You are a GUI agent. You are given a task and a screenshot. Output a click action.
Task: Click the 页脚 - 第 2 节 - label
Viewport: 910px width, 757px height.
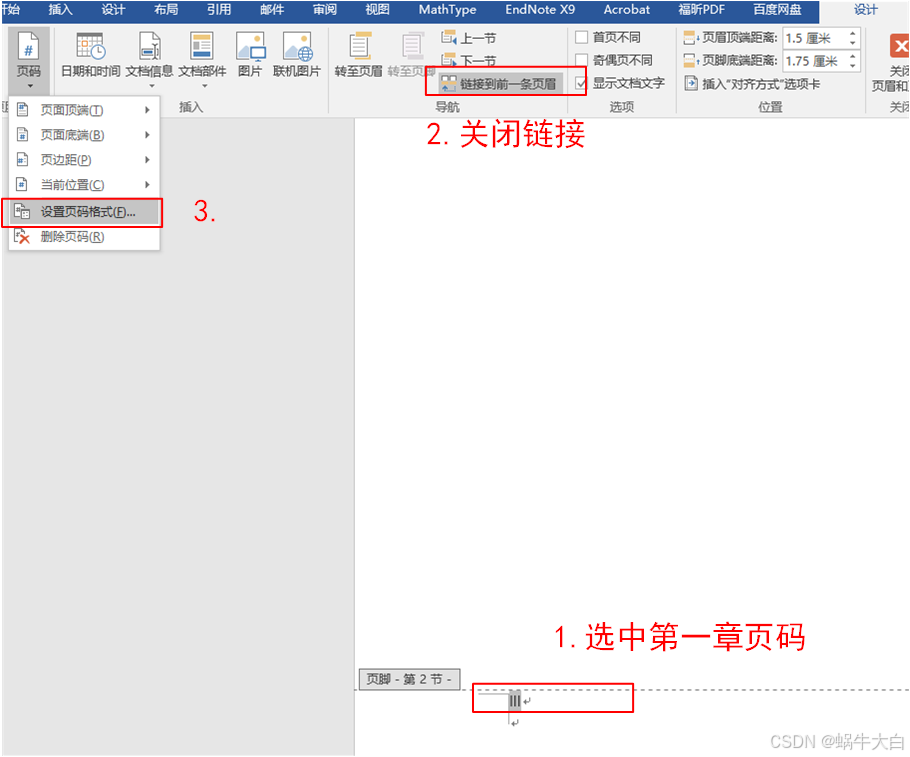(x=409, y=679)
